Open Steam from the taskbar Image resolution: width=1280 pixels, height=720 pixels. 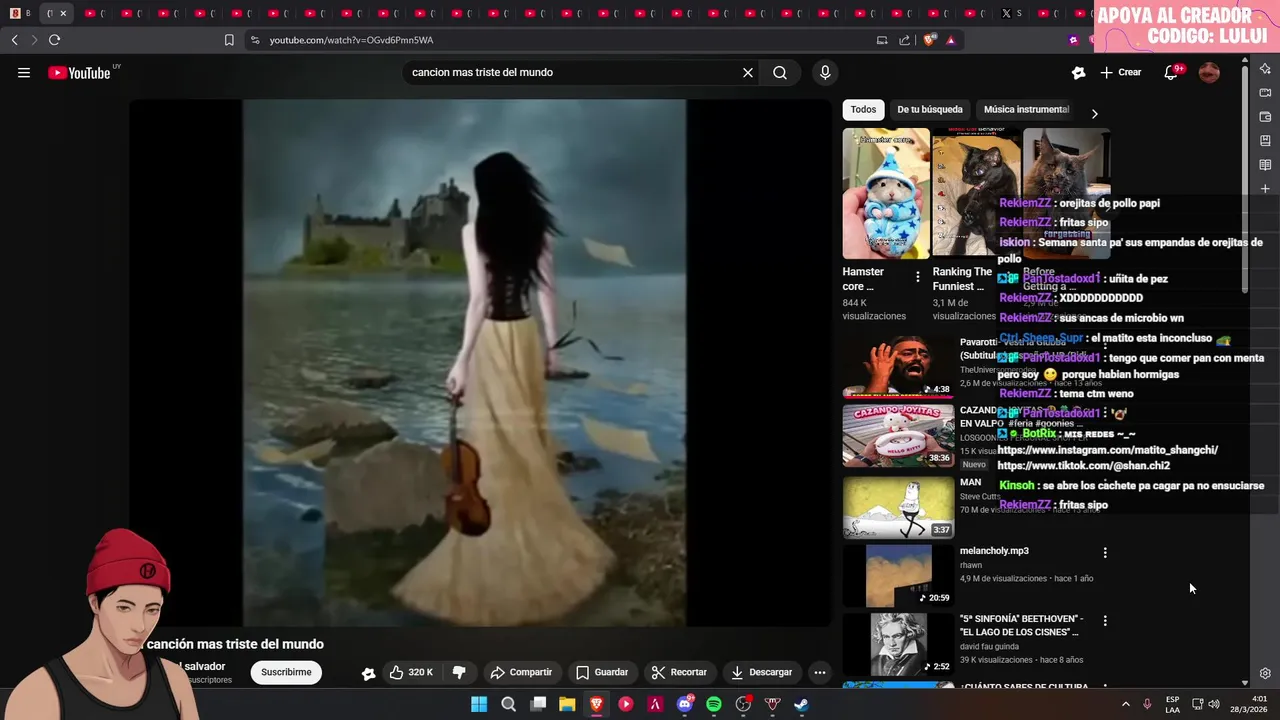(x=801, y=704)
